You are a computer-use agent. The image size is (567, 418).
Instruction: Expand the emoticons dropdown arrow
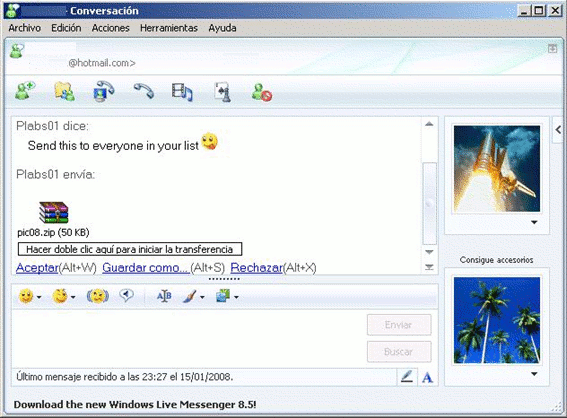[x=39, y=297]
